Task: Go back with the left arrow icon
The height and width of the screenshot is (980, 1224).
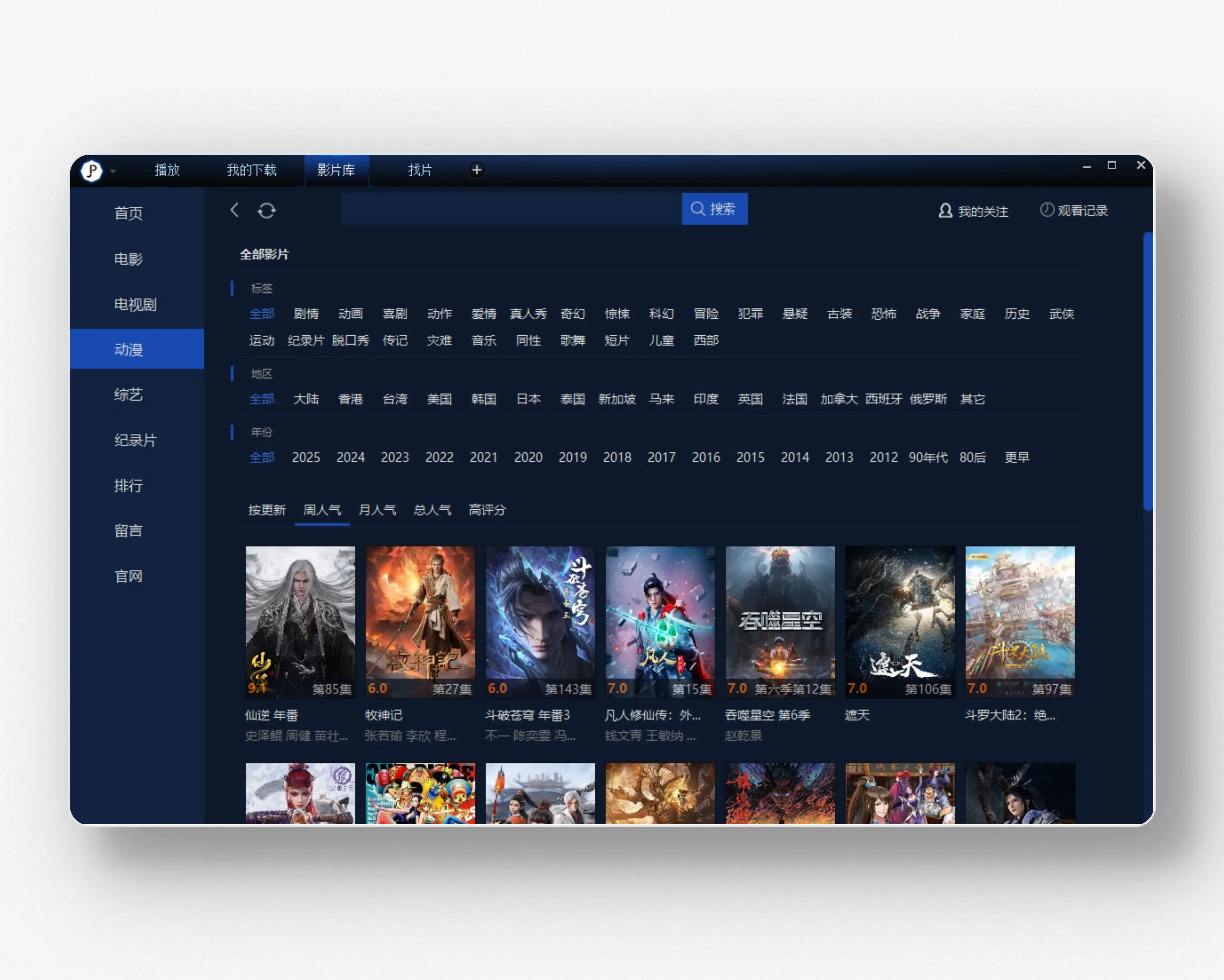Action: tap(235, 210)
